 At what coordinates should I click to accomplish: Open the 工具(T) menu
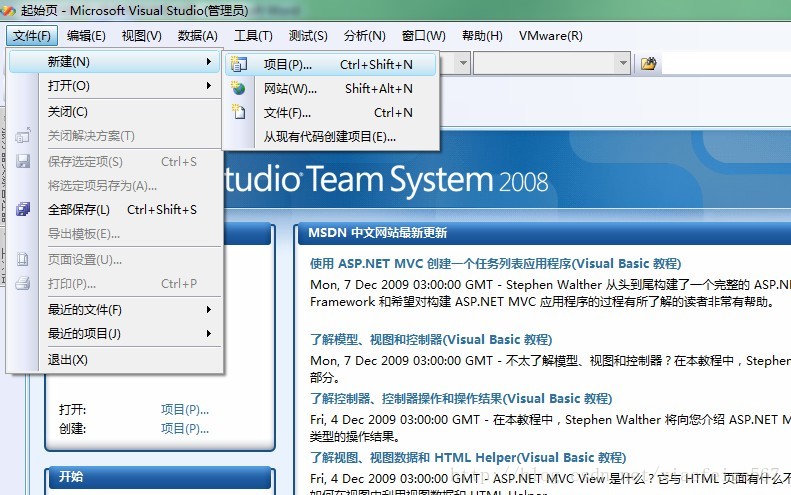pyautogui.click(x=253, y=36)
